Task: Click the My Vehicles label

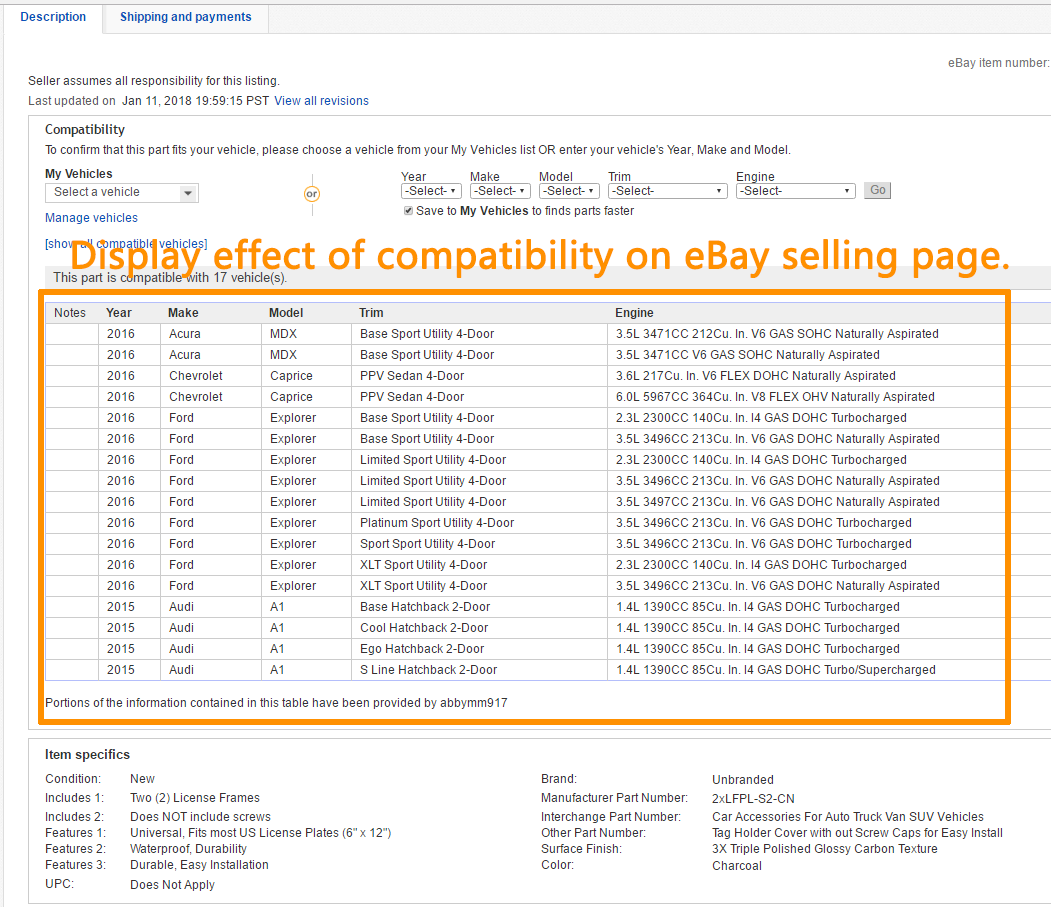Action: pyautogui.click(x=78, y=174)
